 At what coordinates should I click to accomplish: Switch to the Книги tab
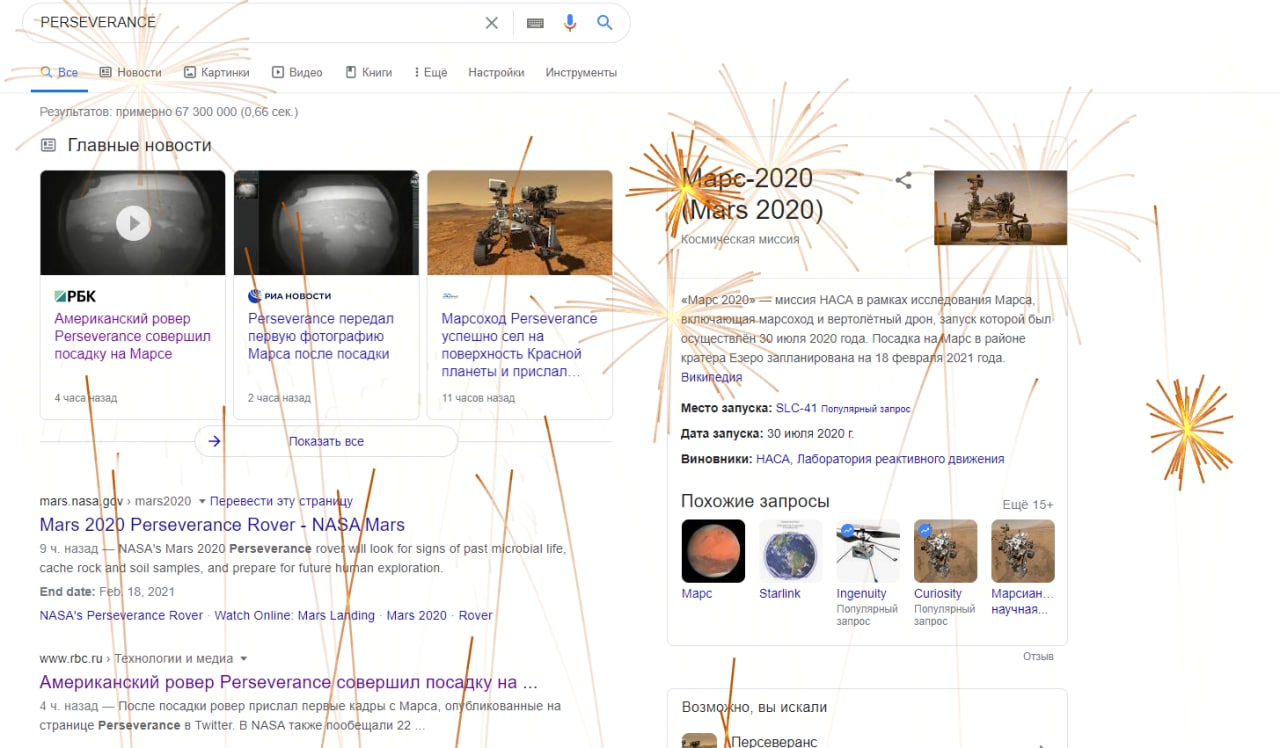pyautogui.click(x=368, y=72)
